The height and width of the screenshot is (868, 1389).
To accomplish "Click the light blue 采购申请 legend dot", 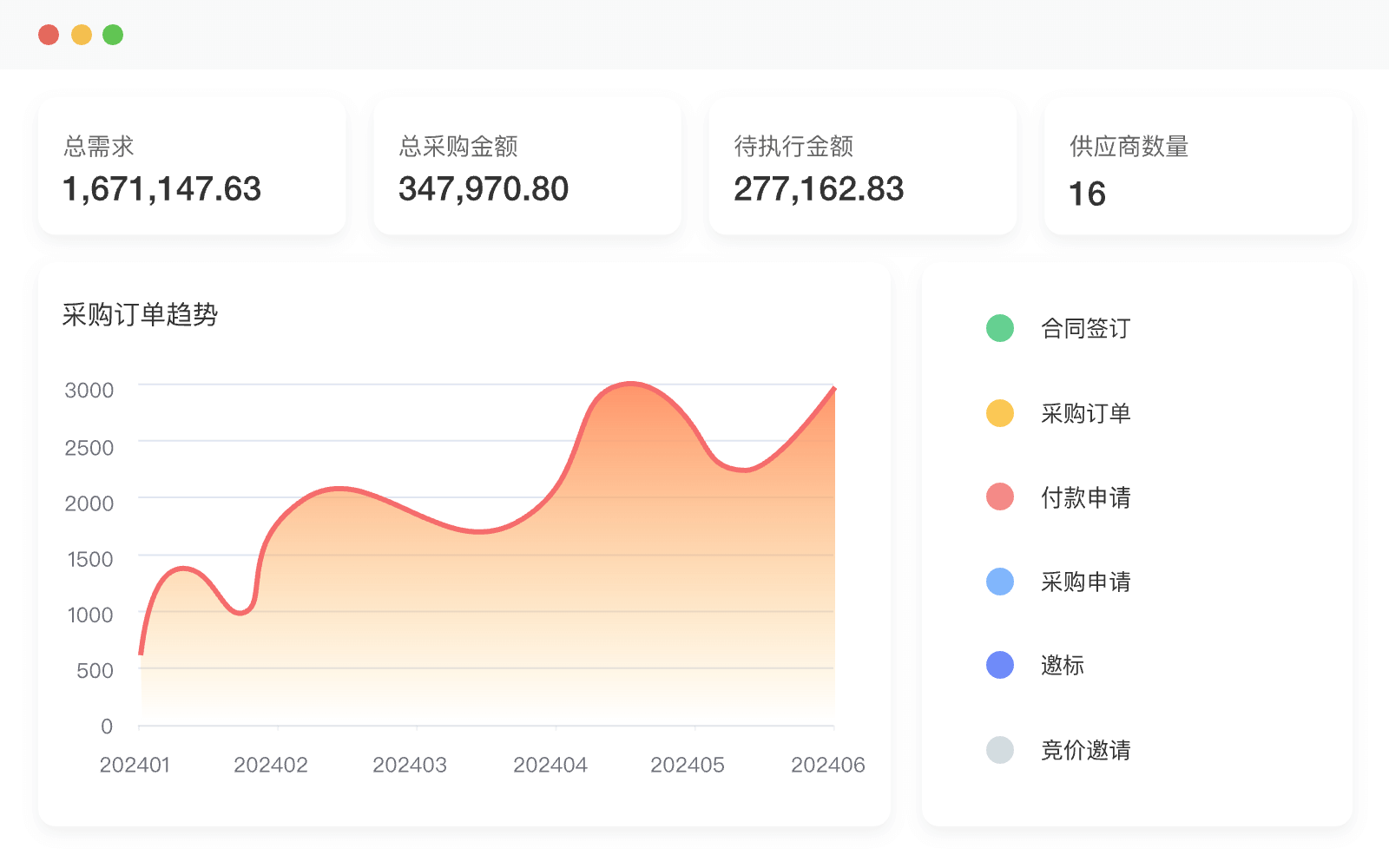I will 1000,582.
